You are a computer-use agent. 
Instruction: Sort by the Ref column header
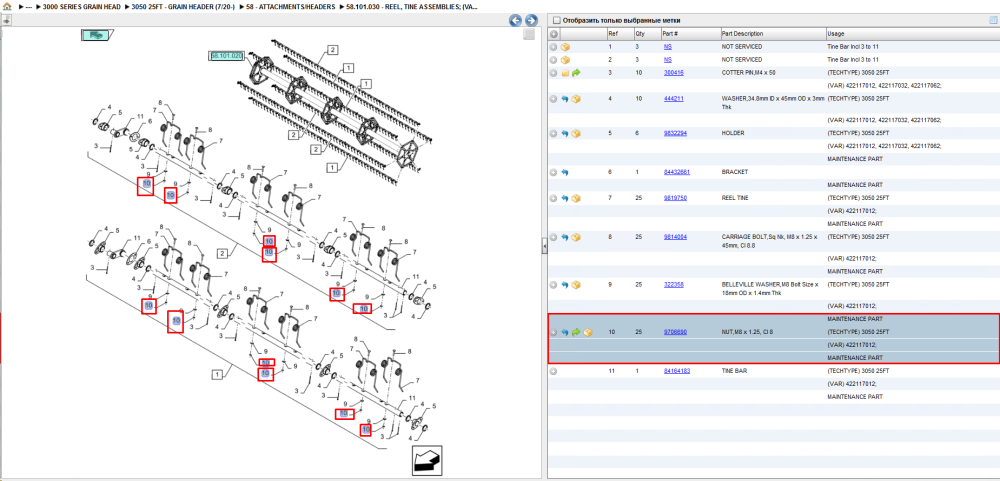(x=619, y=34)
